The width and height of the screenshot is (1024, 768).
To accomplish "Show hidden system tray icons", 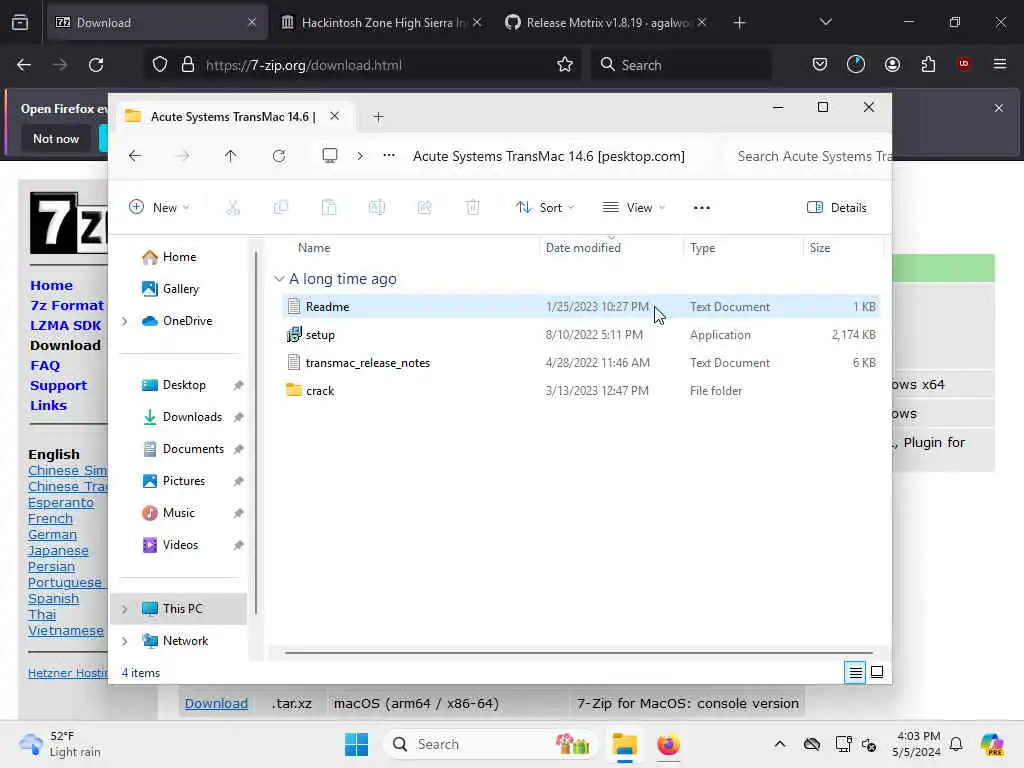I will click(780, 744).
